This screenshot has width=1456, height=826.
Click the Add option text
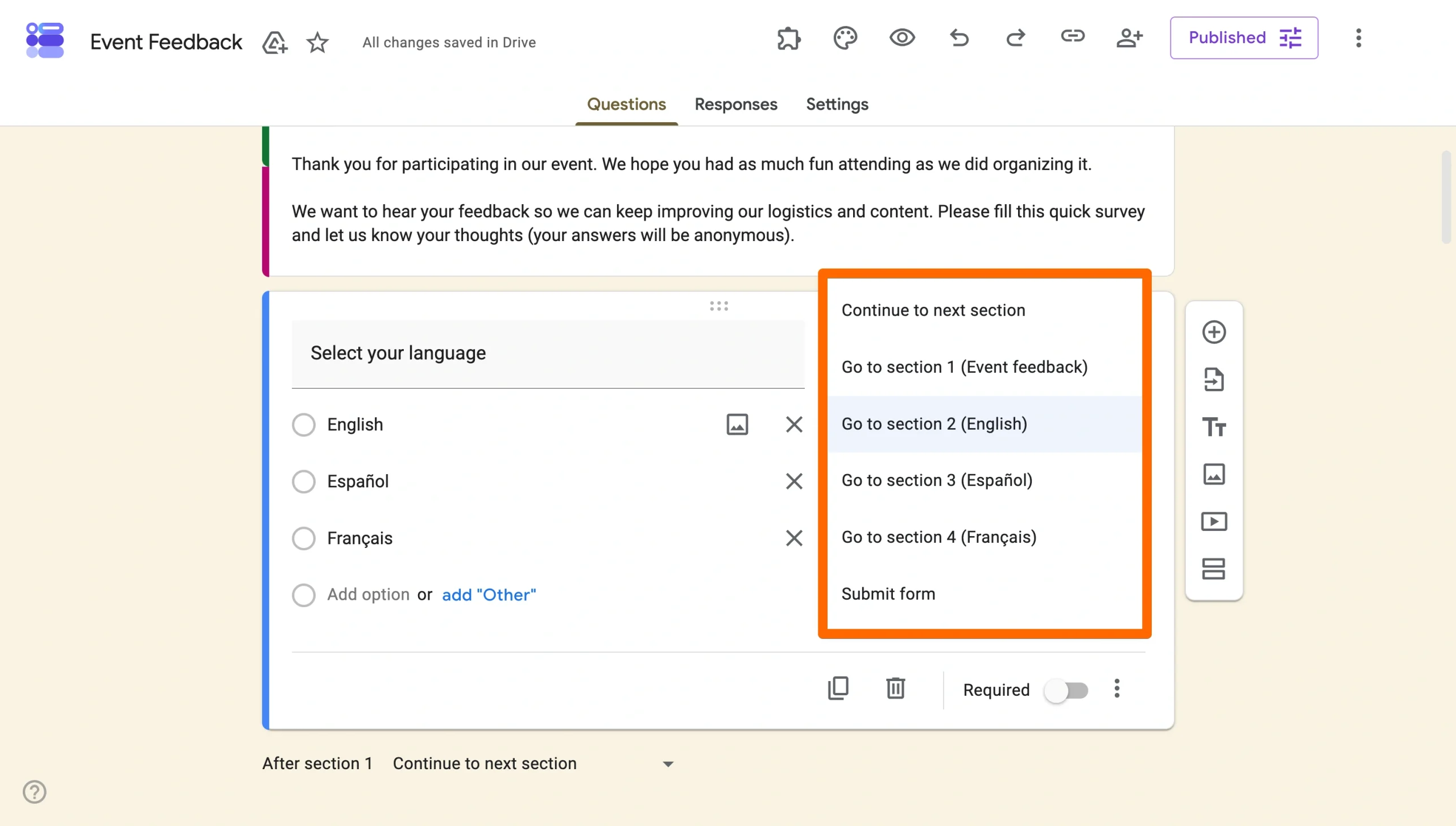pos(368,595)
